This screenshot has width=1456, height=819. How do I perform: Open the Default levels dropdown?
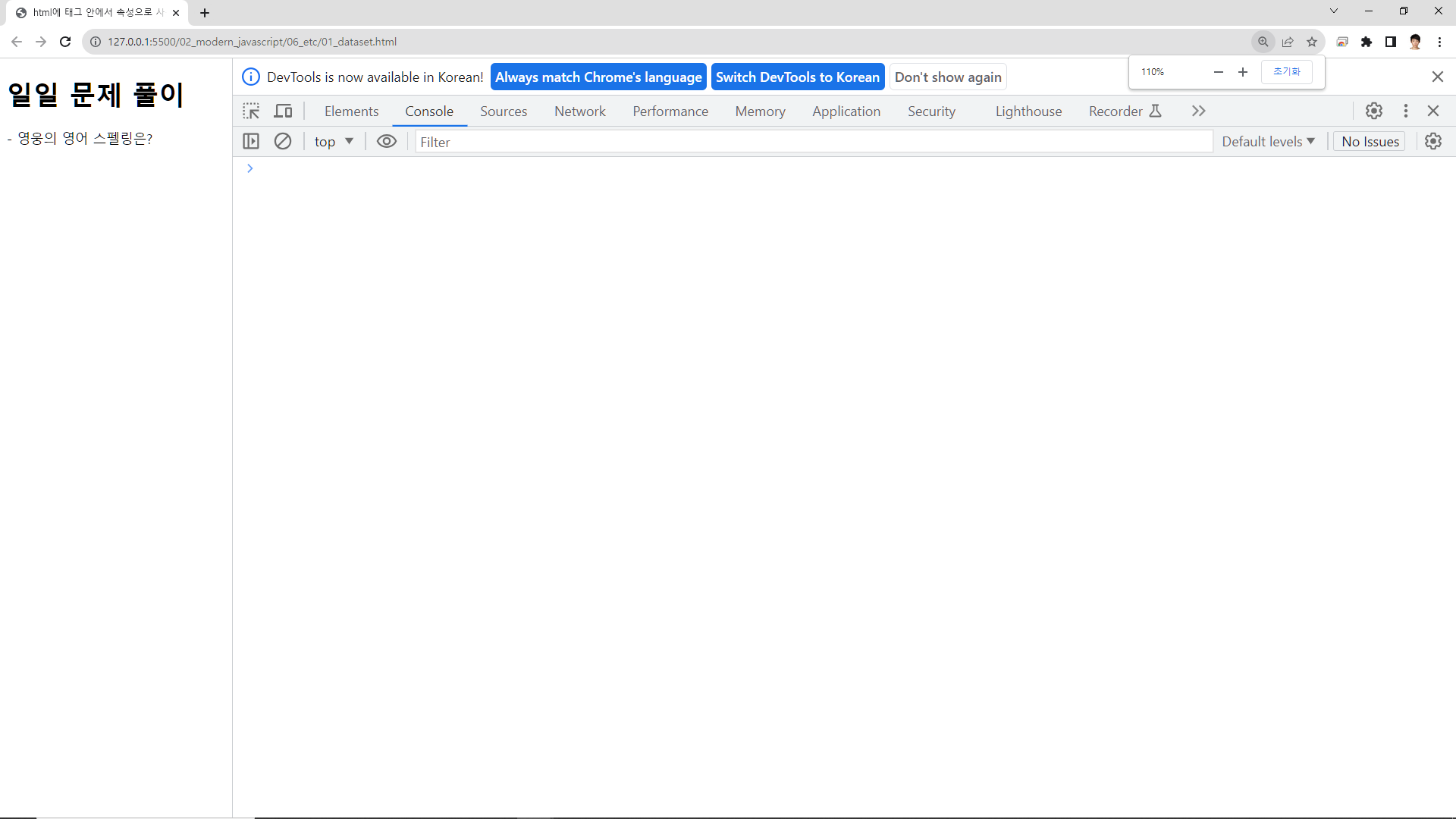coord(1268,142)
